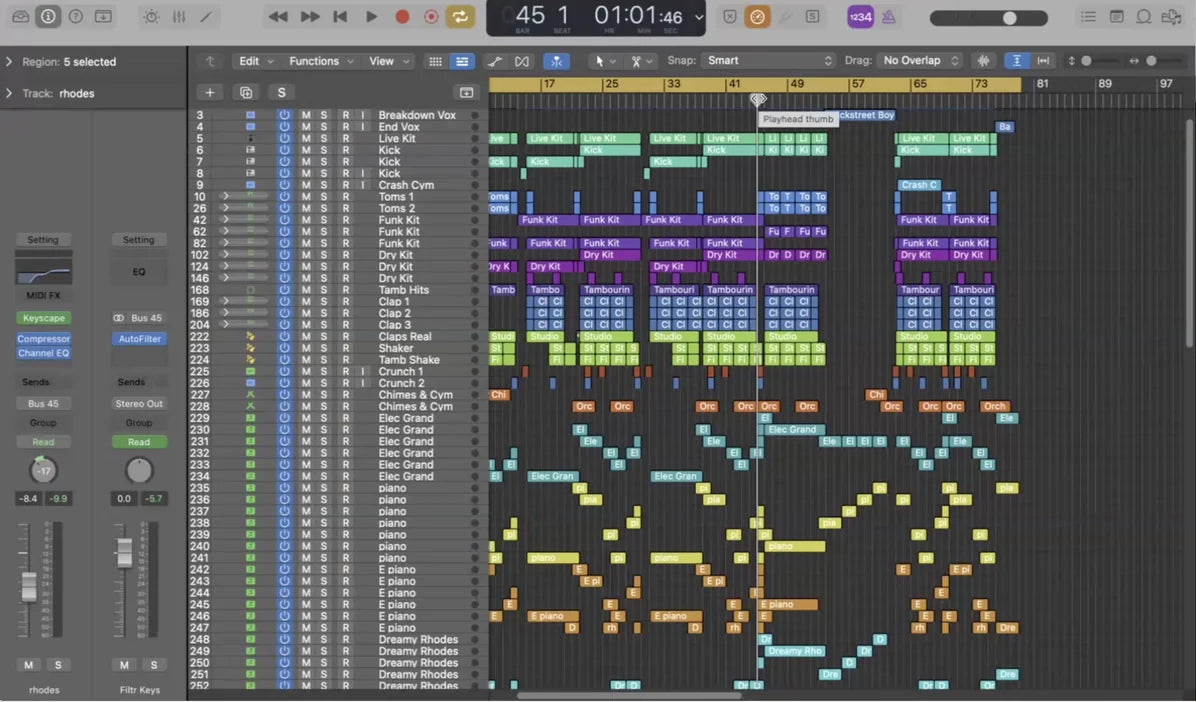Open the Loop Browser icon
1196x702 pixels.
pos(1143,16)
